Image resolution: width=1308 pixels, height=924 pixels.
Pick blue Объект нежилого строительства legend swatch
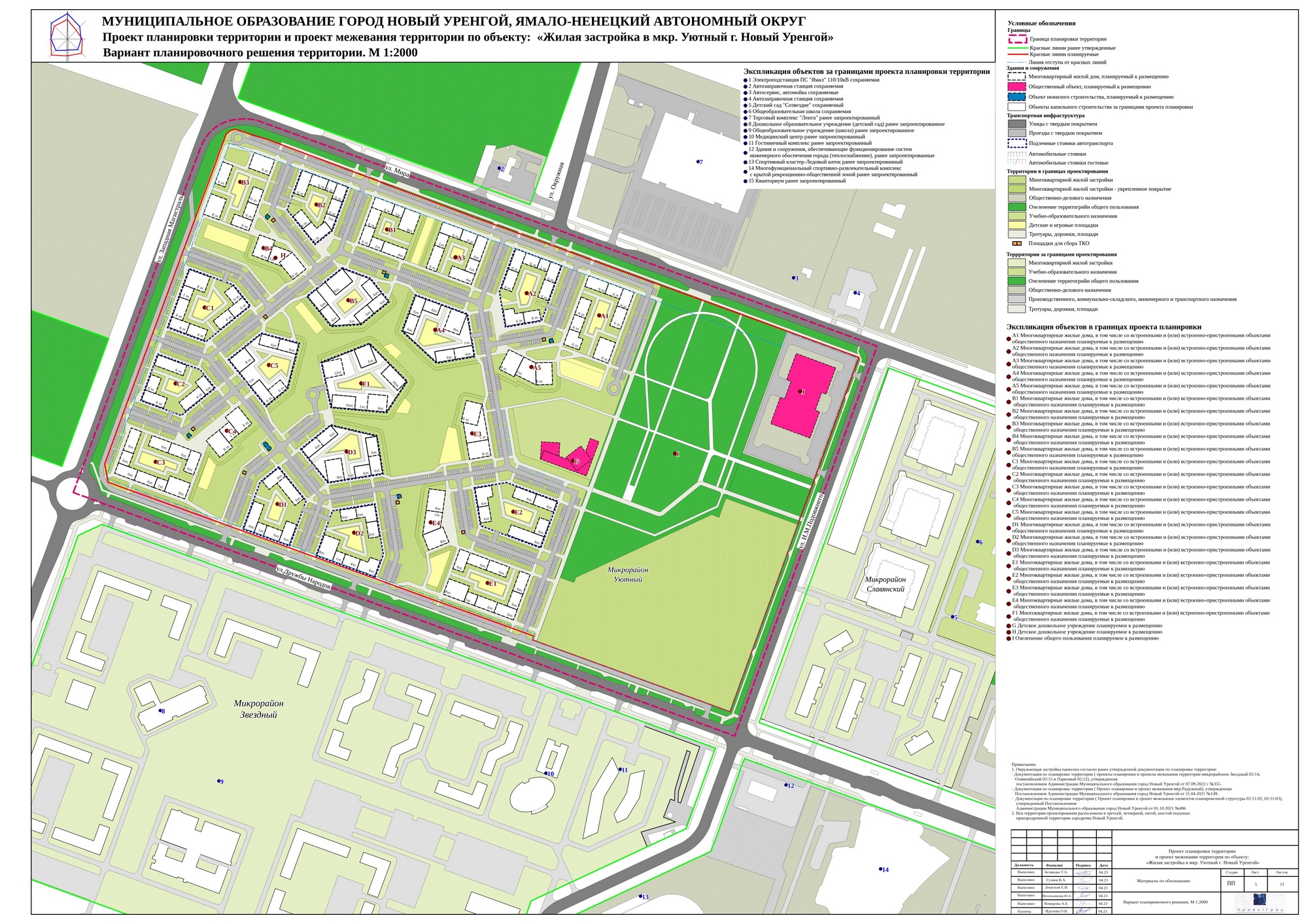pos(1016,97)
